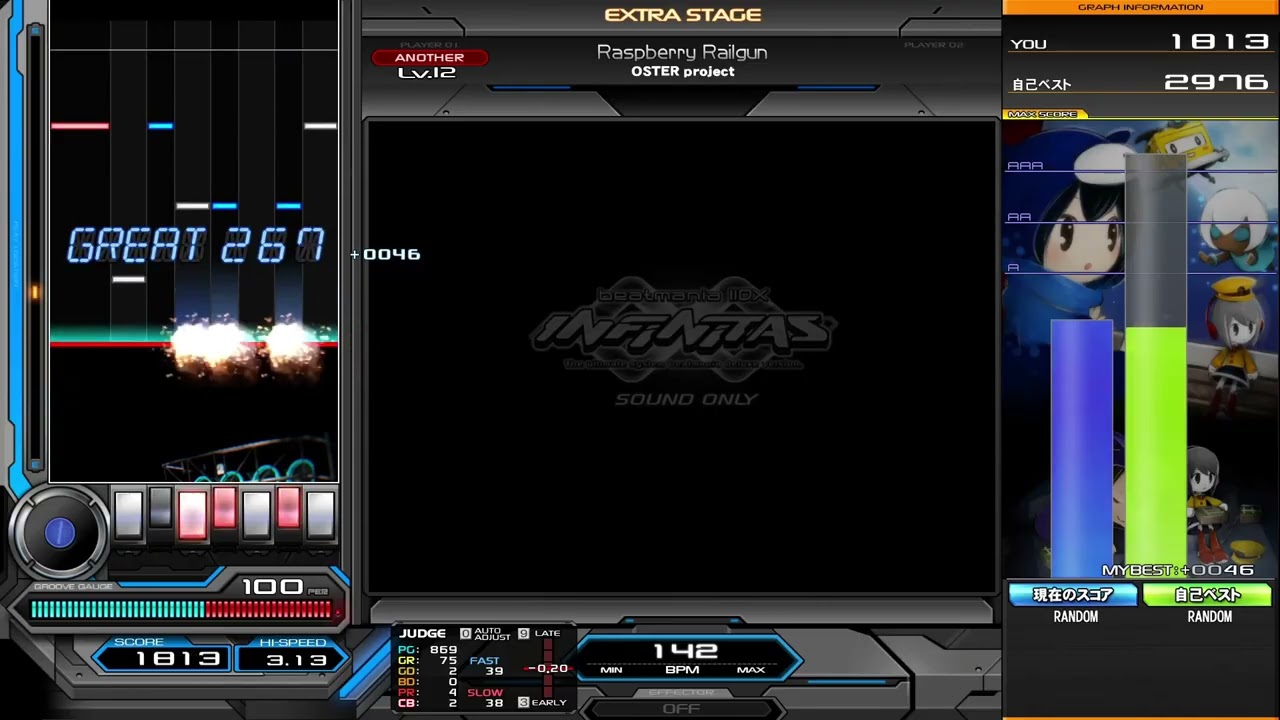
Task: Click the 'SLOW' count label
Action: (x=485, y=693)
